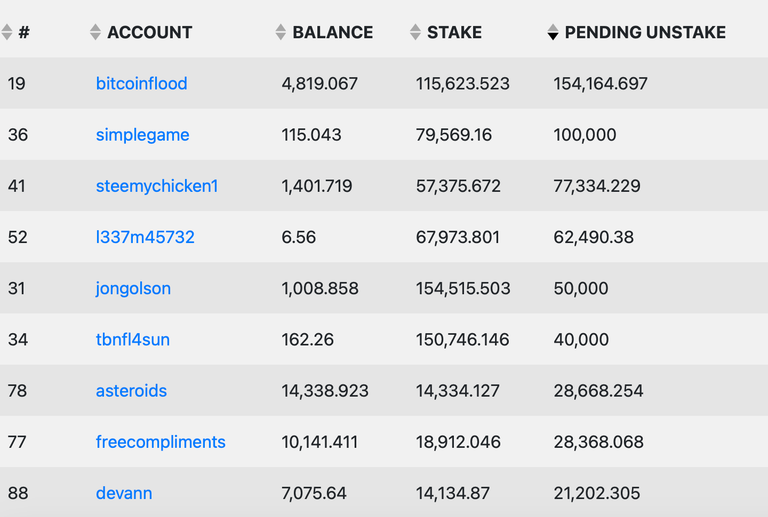View devann account profile
This screenshot has width=768, height=517.
(x=124, y=494)
